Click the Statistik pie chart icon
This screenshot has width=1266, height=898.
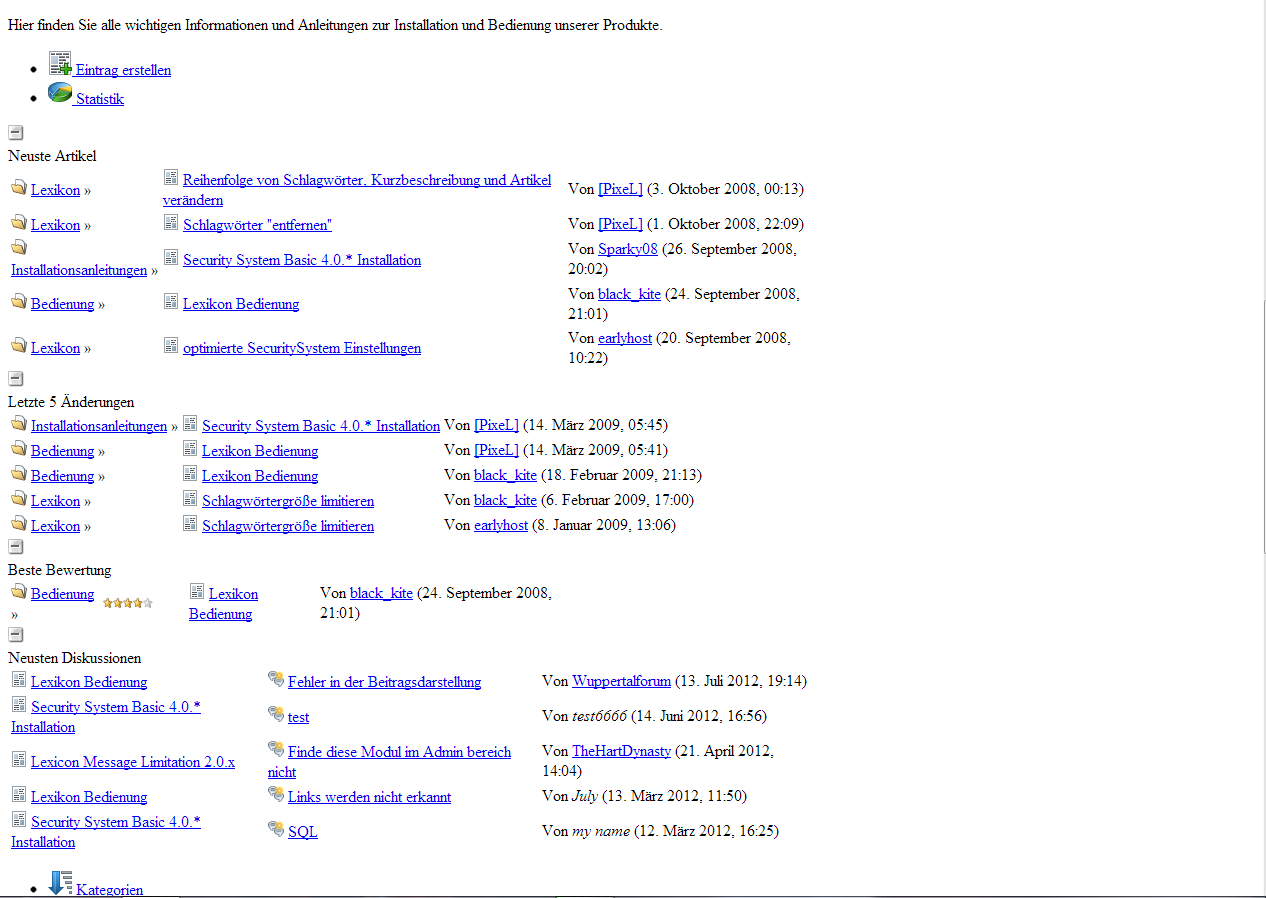coord(60,93)
